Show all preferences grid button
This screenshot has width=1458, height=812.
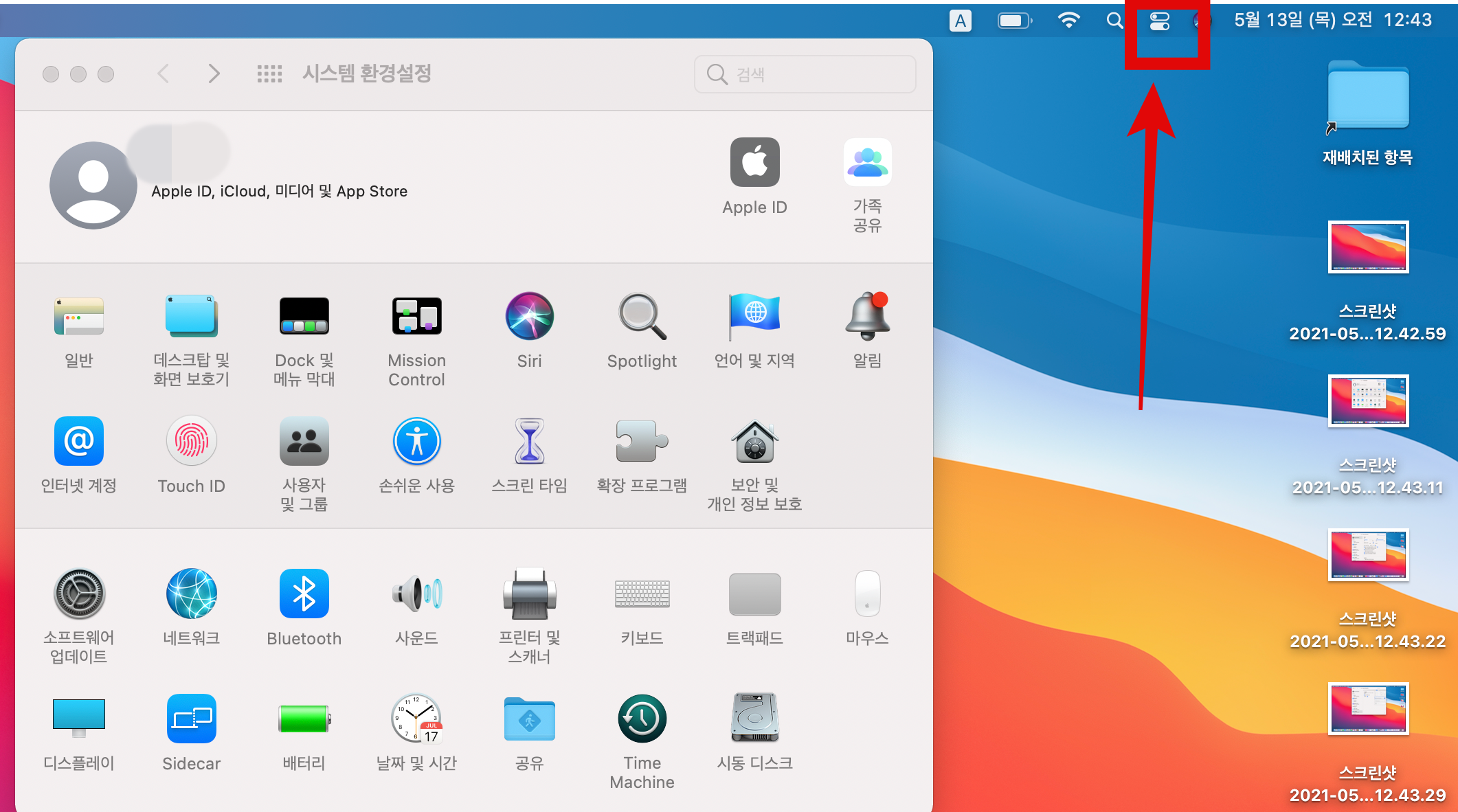(x=269, y=74)
